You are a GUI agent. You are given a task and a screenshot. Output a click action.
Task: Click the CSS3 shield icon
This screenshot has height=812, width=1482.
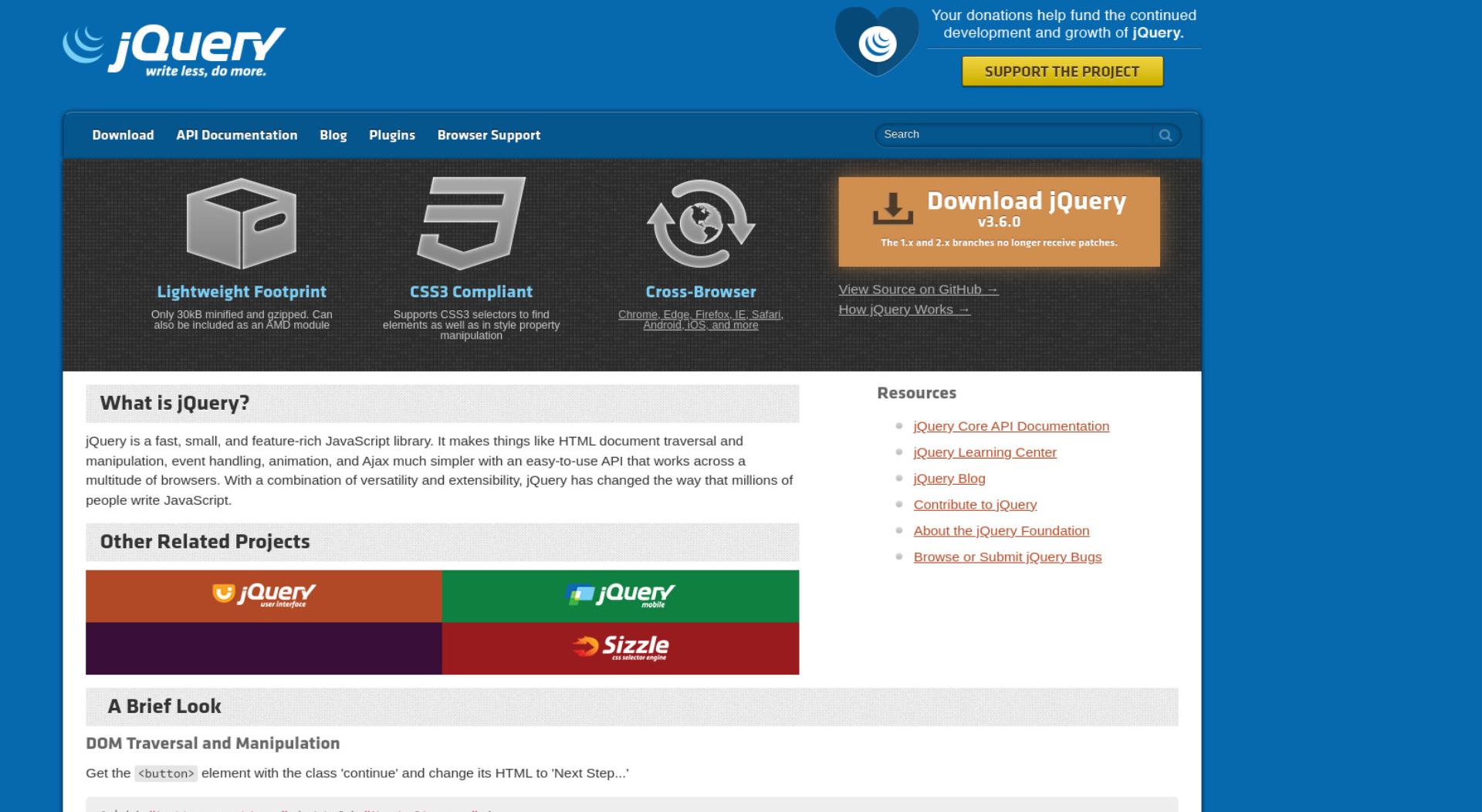click(x=471, y=223)
